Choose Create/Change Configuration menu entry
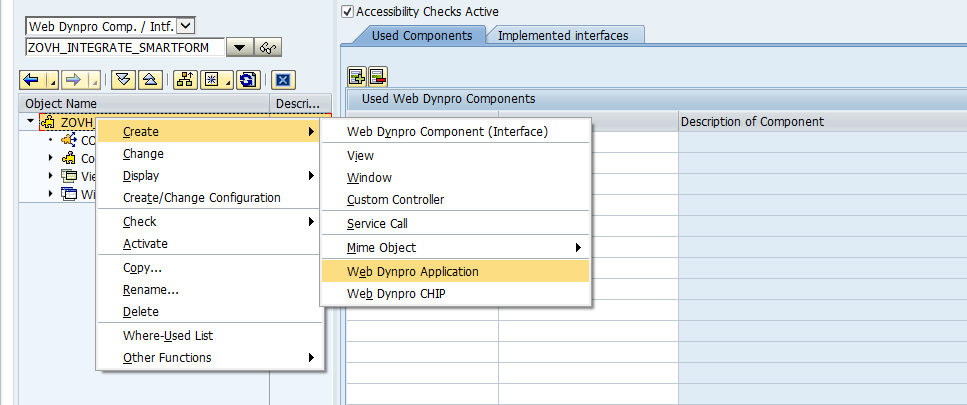967x405 pixels. 201,198
